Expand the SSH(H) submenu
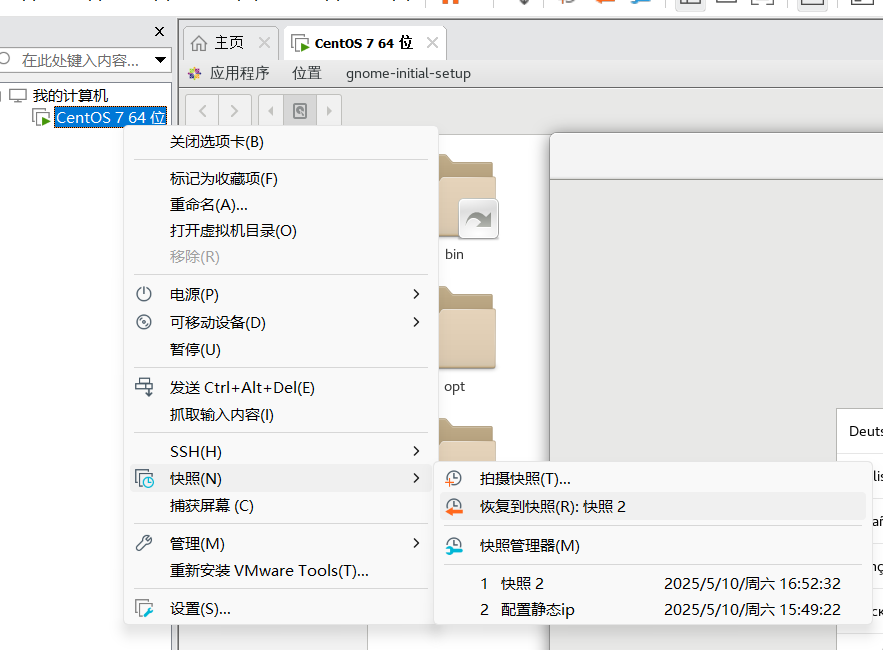The image size is (883, 650). coord(416,451)
